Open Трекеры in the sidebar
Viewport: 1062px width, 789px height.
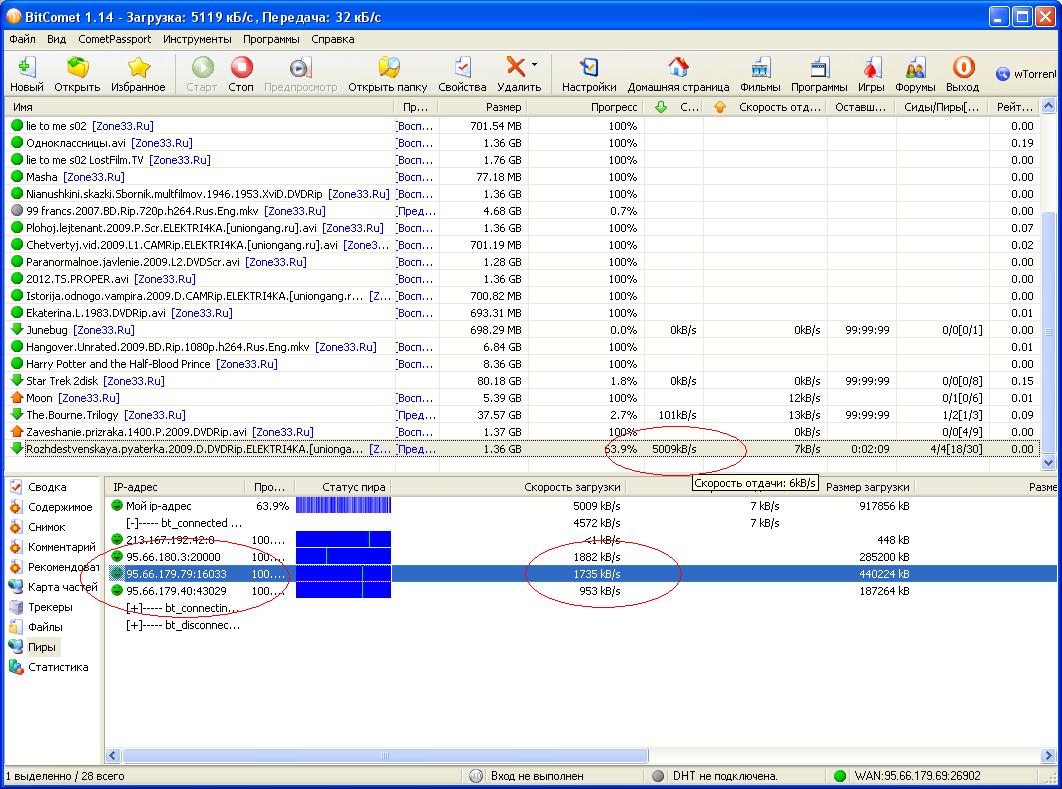point(50,607)
